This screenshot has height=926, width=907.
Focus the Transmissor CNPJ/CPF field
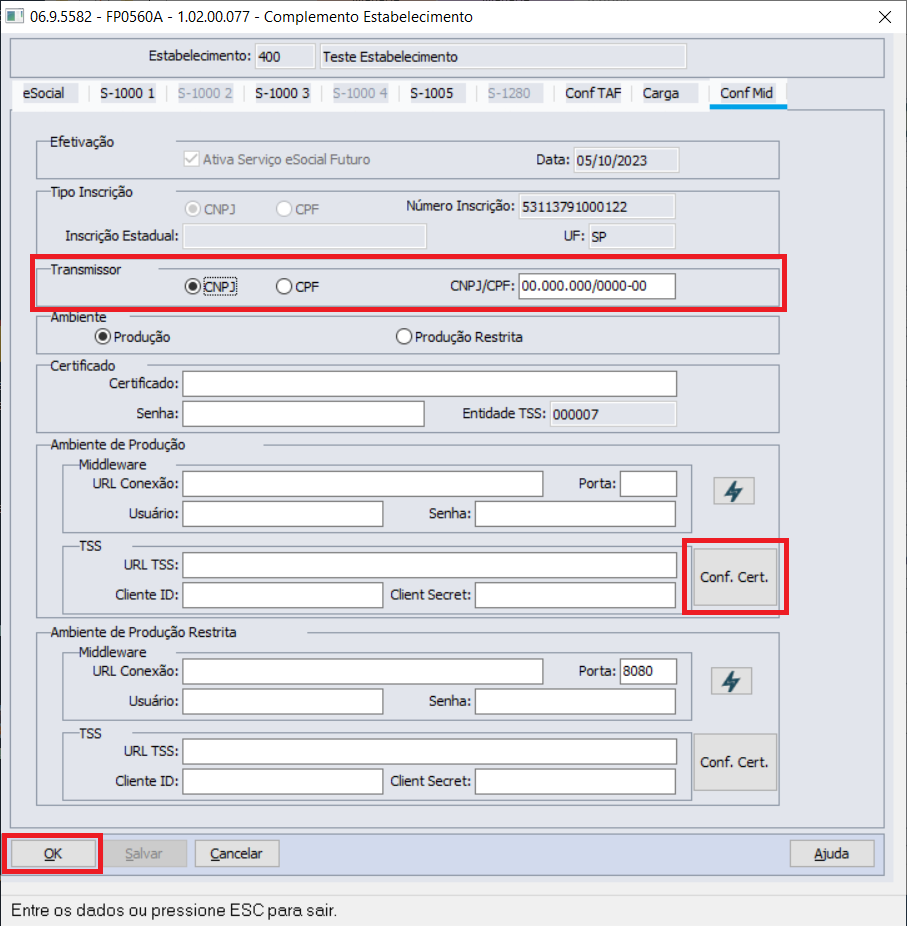click(x=597, y=286)
